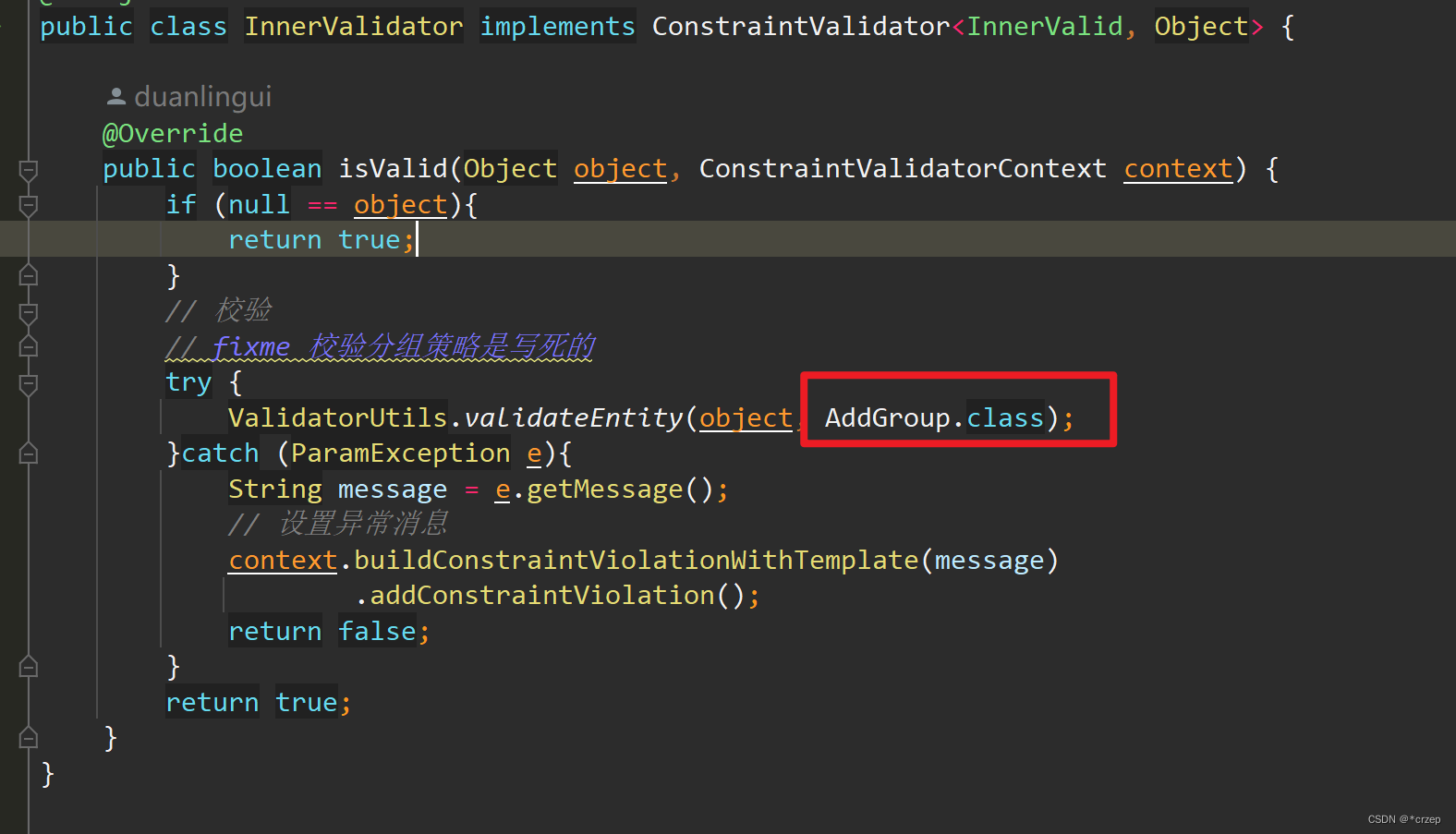Click the try keyword
Viewport: 1456px width, 834px height.
coord(188,382)
